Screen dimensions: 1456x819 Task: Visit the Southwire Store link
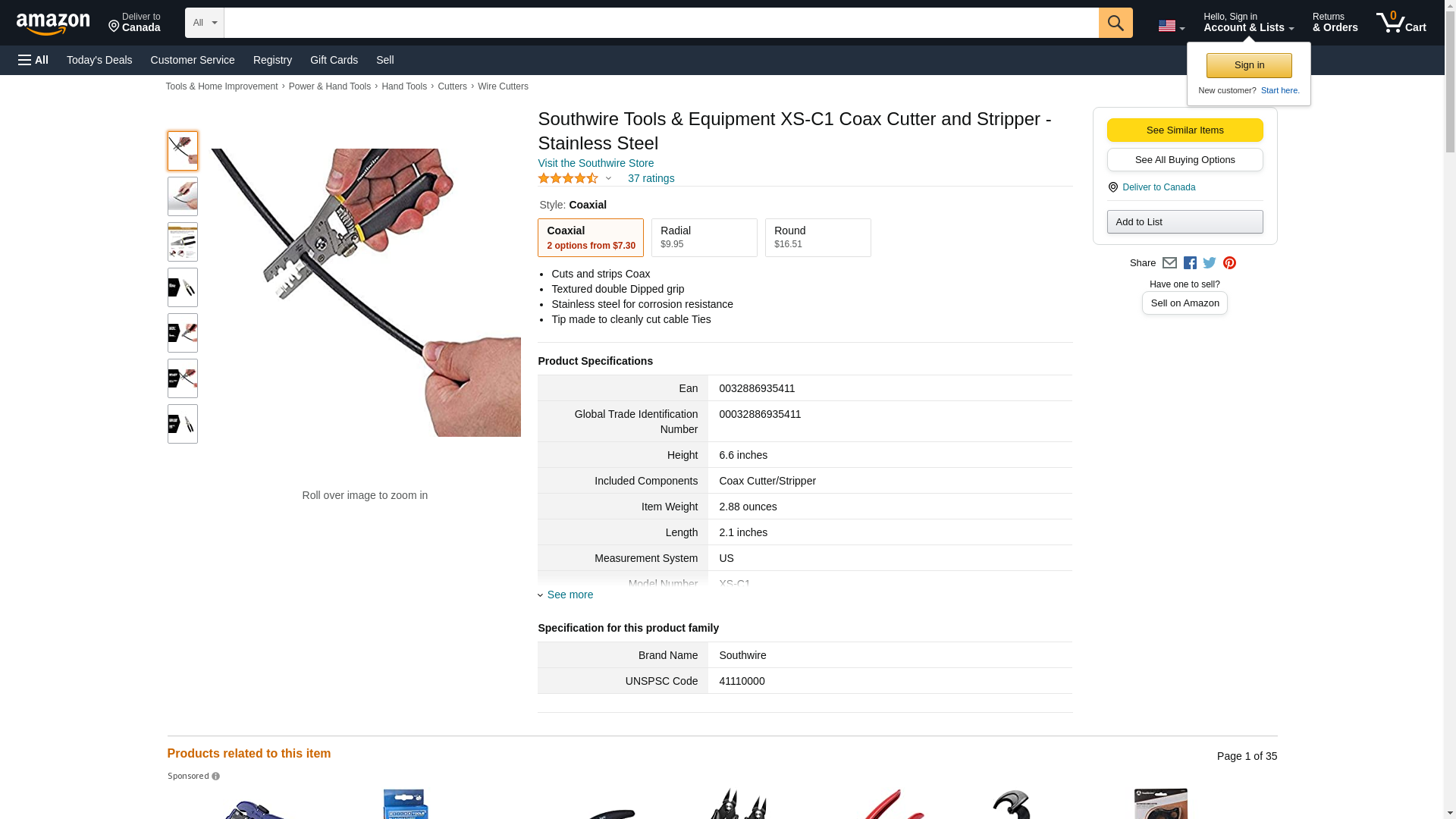click(595, 163)
